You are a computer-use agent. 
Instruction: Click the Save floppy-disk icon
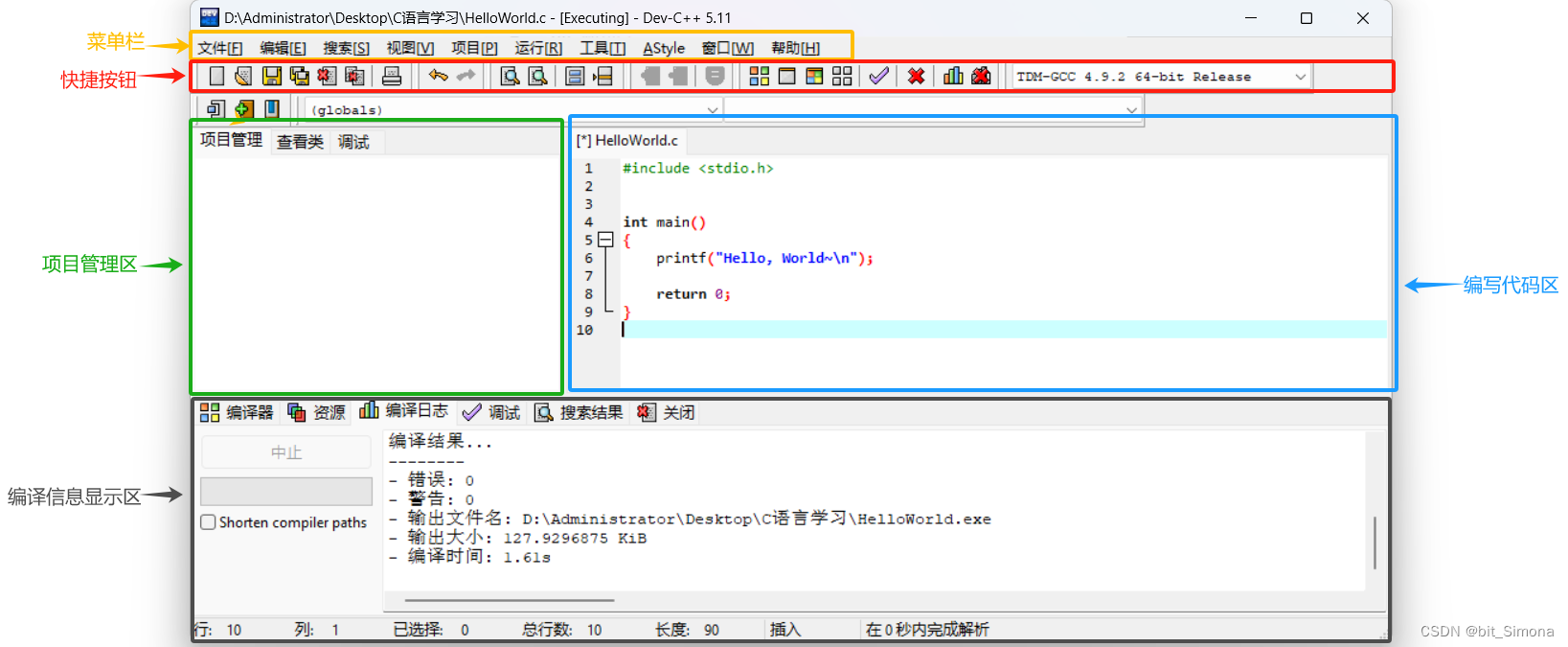[x=272, y=76]
